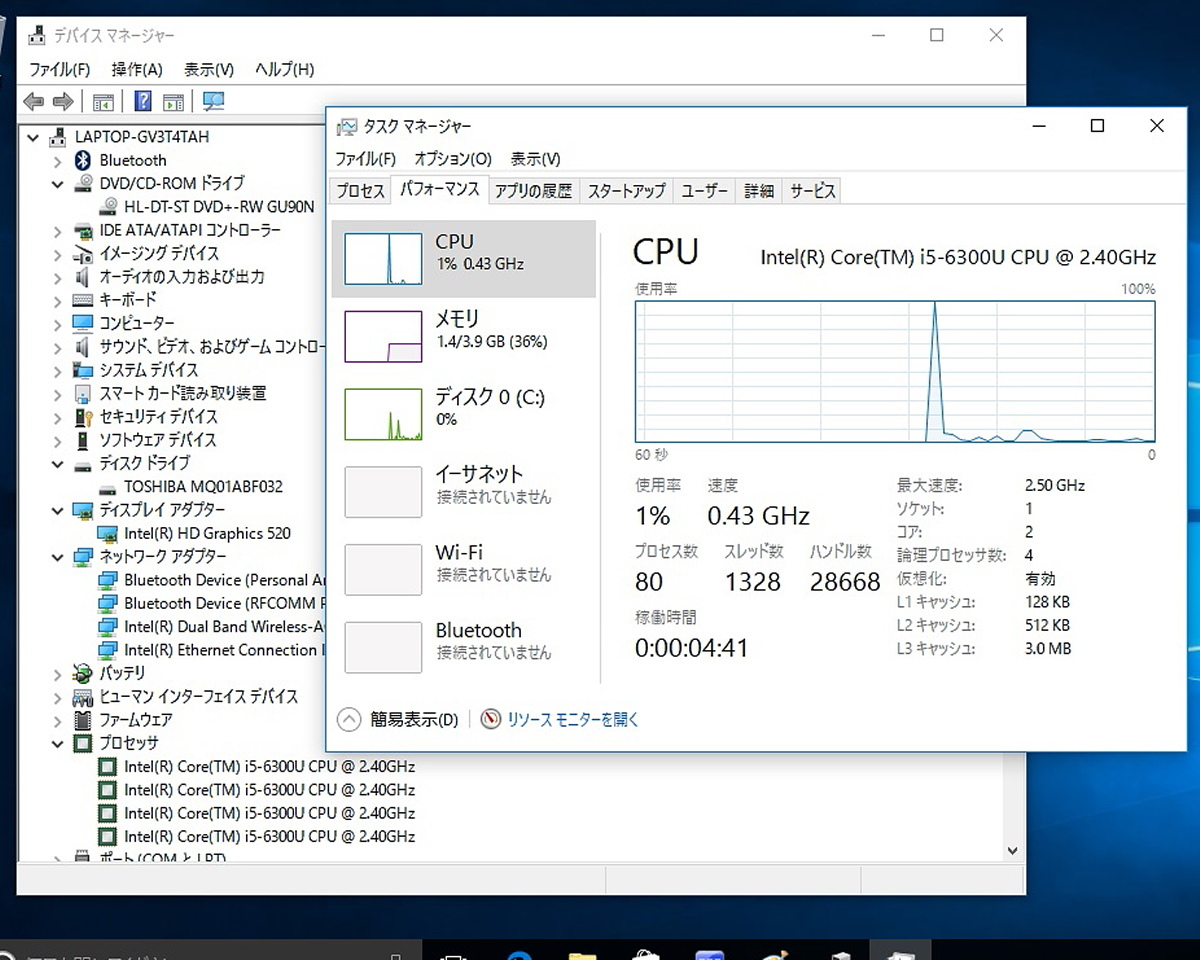This screenshot has width=1200, height=960.
Task: Open Help via the blue question mark icon
Action: (143, 101)
